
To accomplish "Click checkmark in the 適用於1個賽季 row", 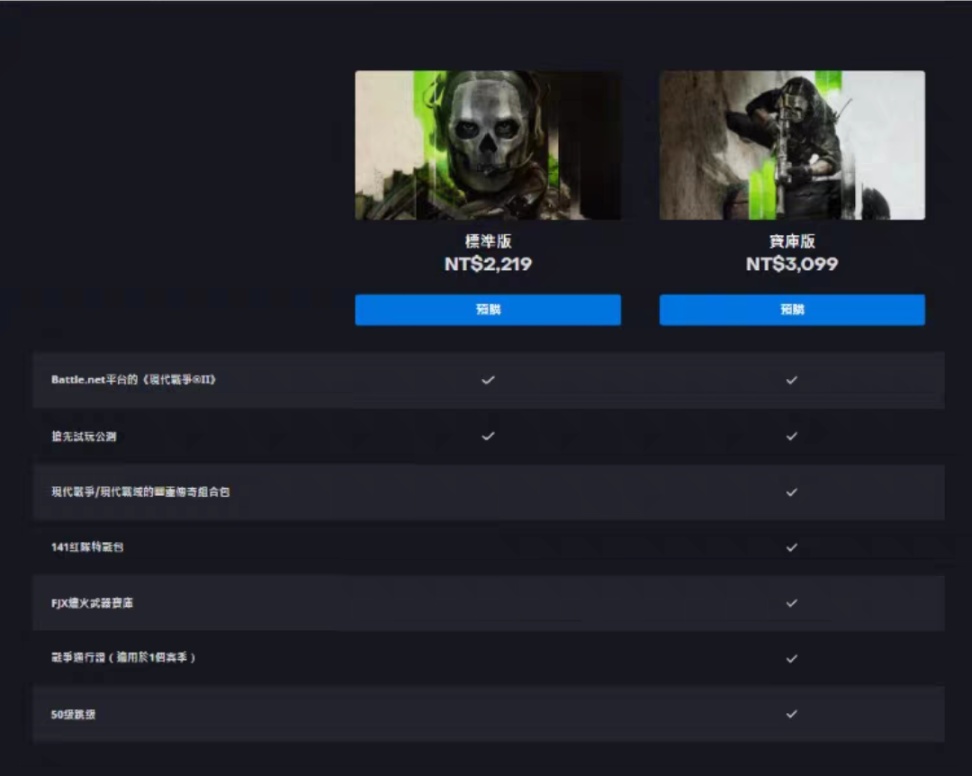I will [792, 658].
